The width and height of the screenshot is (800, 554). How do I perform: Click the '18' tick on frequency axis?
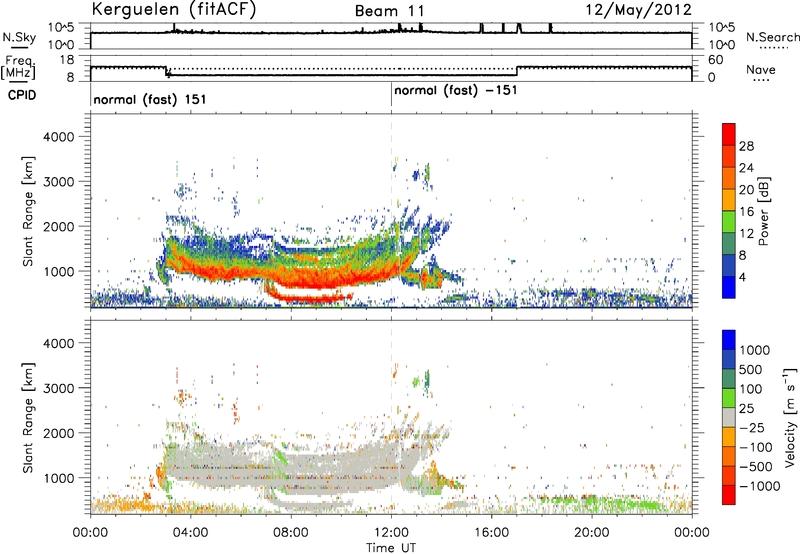click(67, 60)
